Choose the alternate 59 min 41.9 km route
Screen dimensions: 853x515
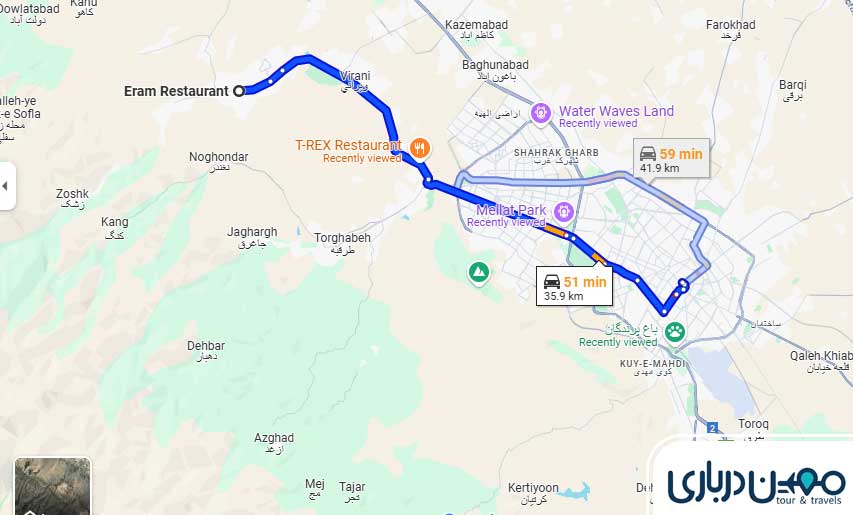click(x=671, y=159)
